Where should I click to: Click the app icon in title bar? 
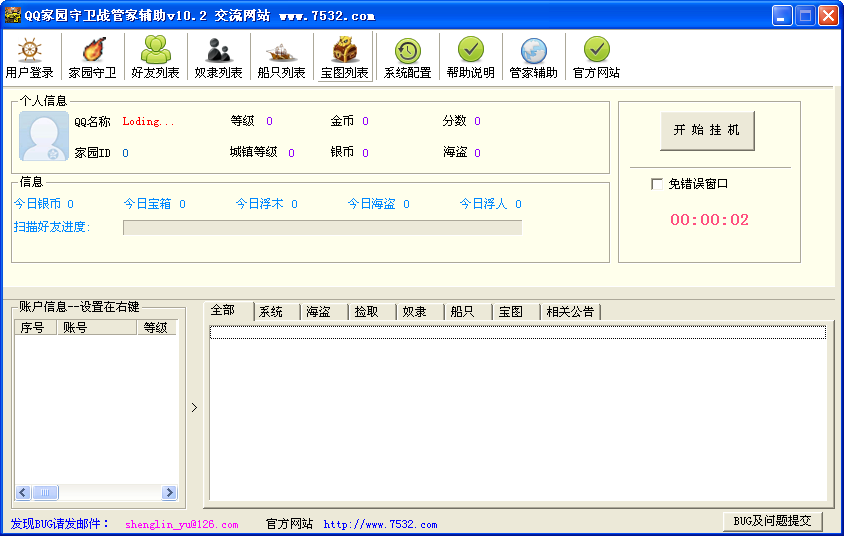[12, 15]
